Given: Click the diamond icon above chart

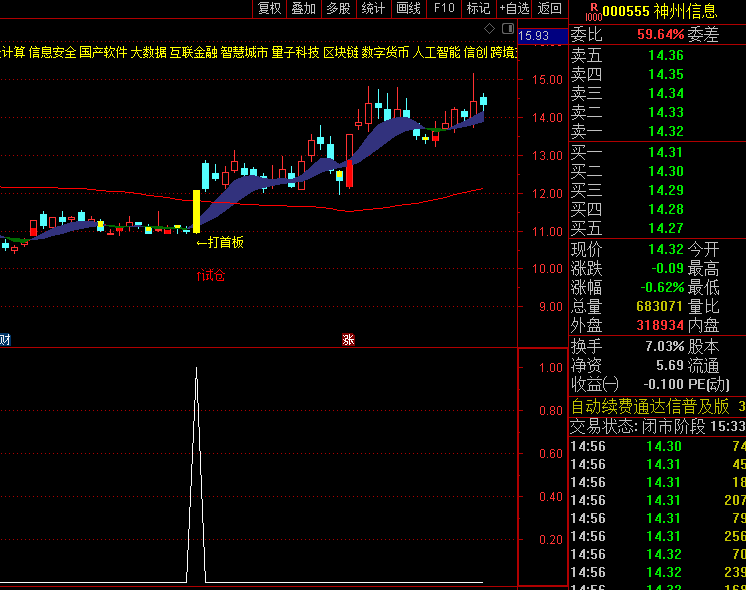Looking at the screenshot, I should [489, 29].
